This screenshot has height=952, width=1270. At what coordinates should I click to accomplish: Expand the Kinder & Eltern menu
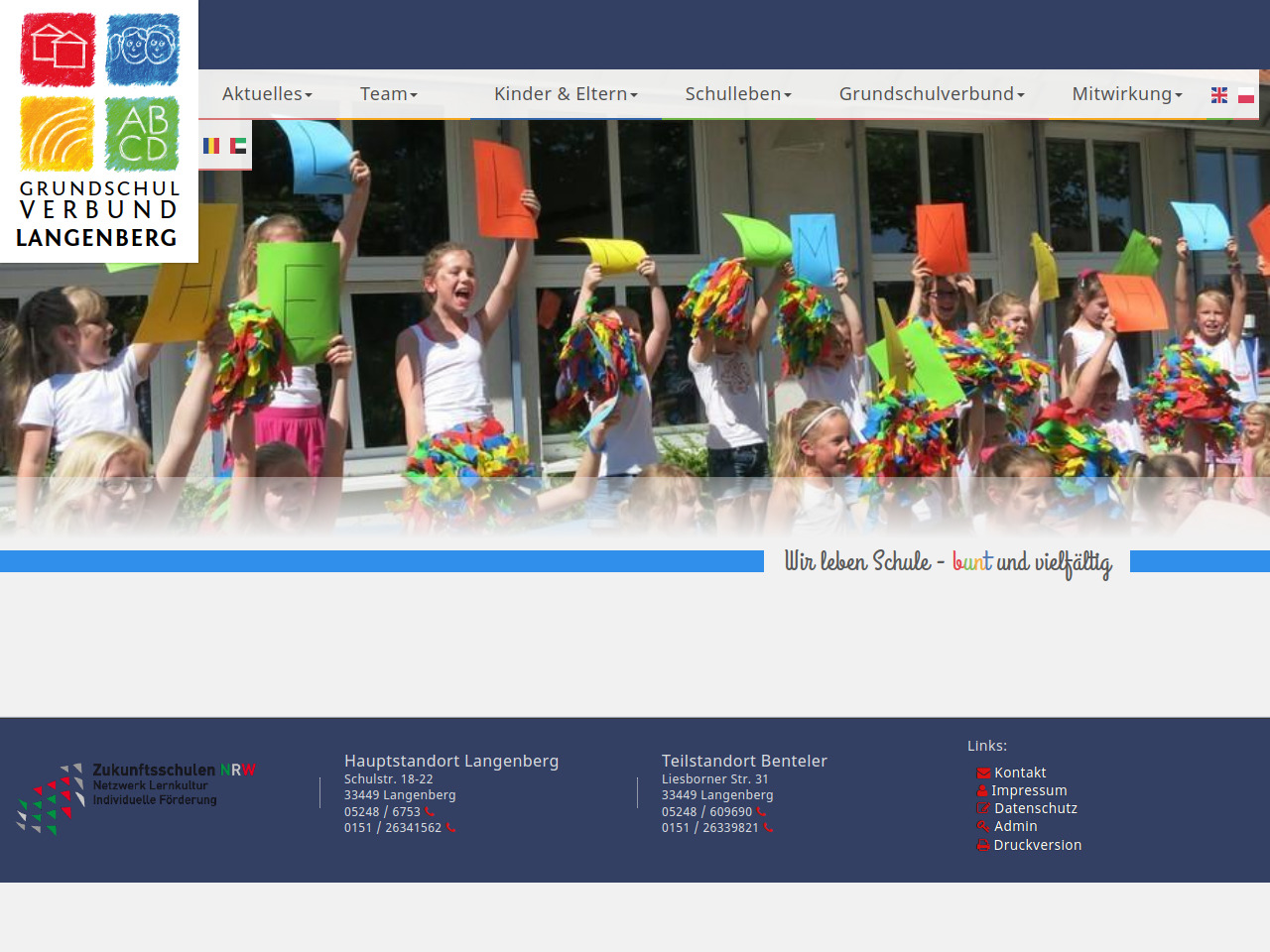[x=566, y=94]
